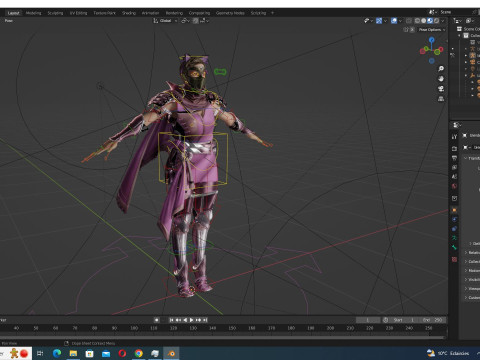Image resolution: width=480 pixels, height=360 pixels.
Task: Select material preview viewport shading
Action: (430, 21)
